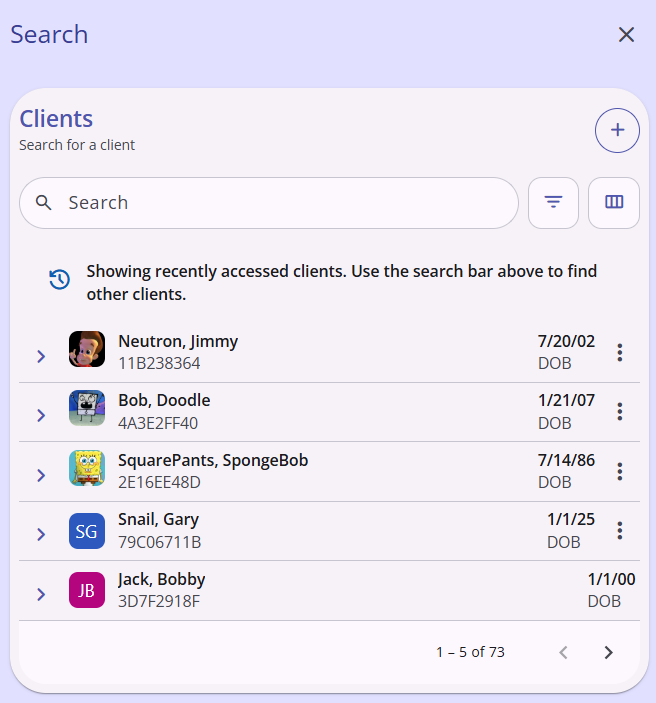This screenshot has width=656, height=703.
Task: Expand the SquarePants, SpongeBob row
Action: click(41, 475)
